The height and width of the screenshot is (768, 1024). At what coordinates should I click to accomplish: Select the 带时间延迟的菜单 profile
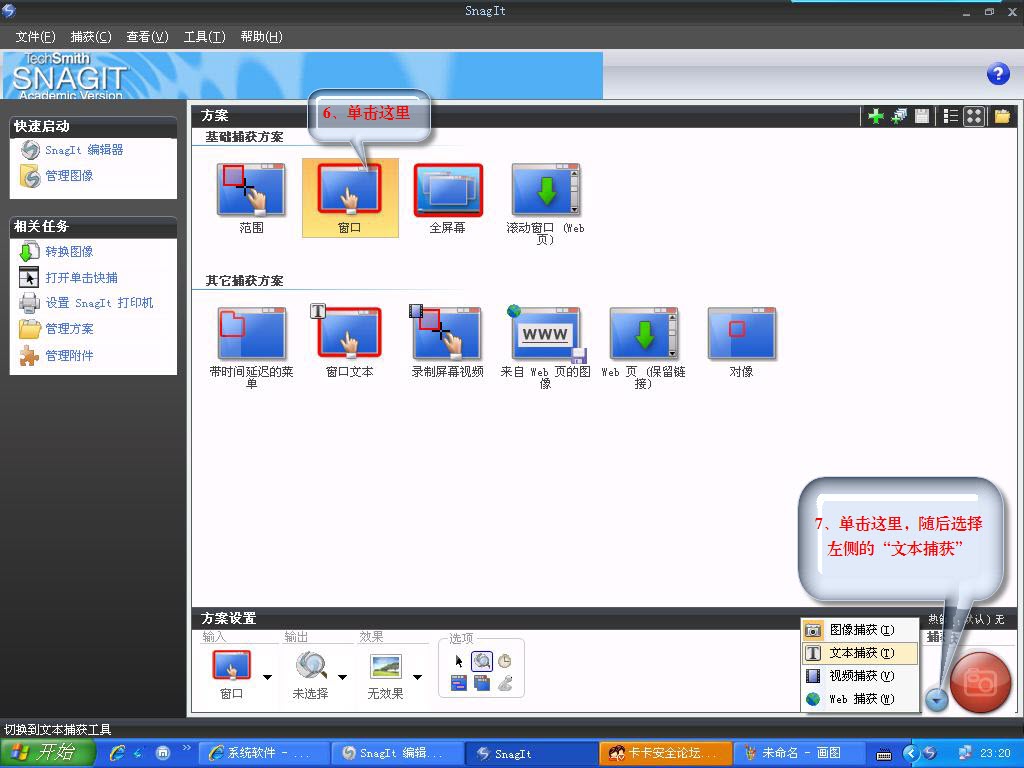tap(251, 347)
